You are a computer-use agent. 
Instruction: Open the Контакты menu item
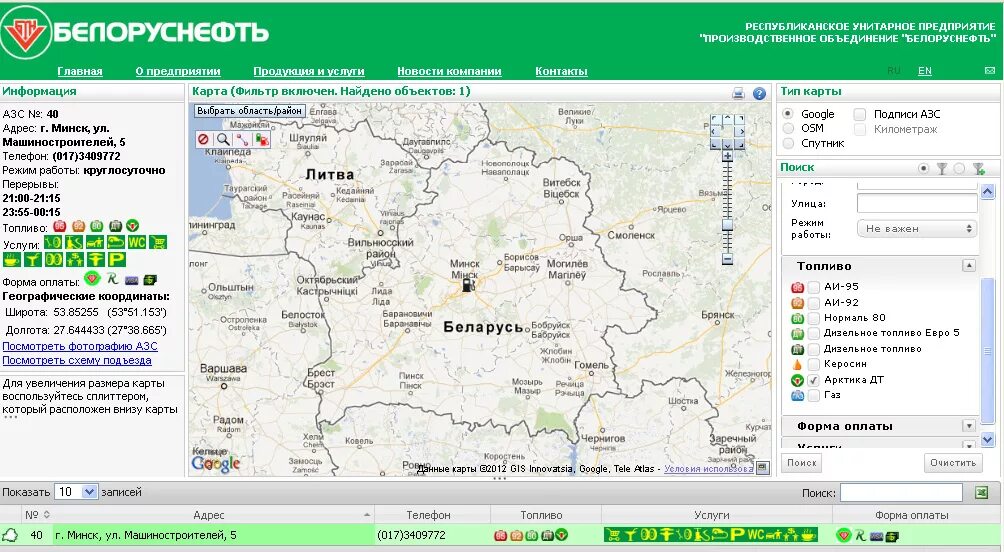(561, 71)
